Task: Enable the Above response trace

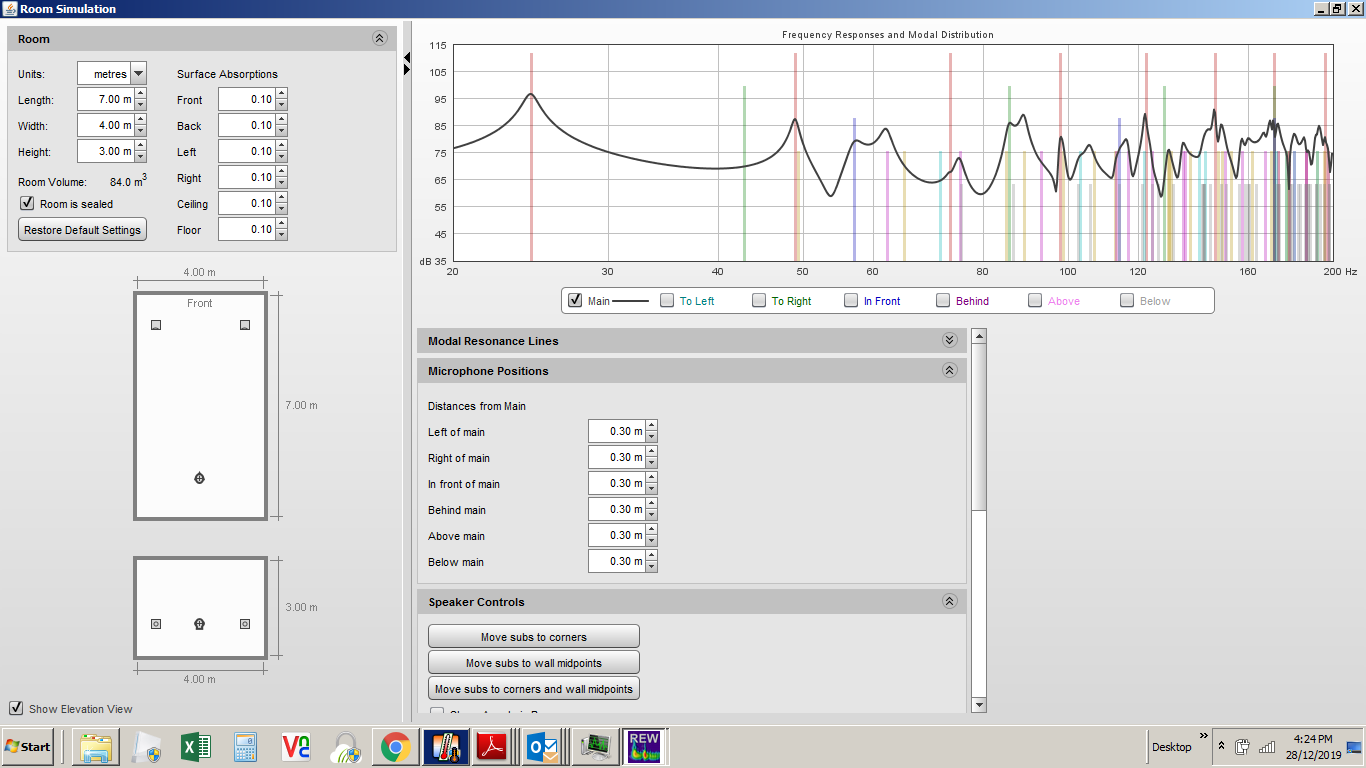Action: (1035, 300)
